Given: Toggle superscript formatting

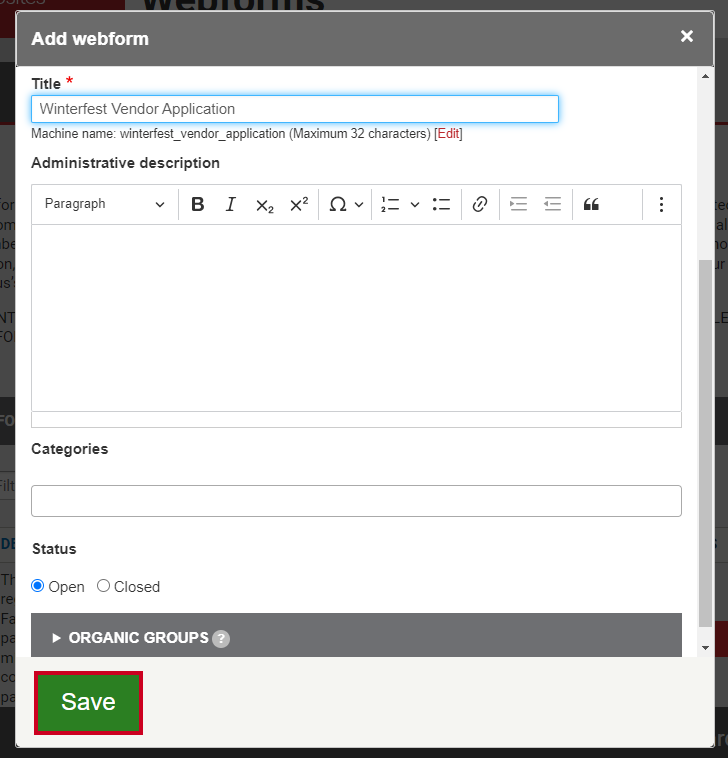Looking at the screenshot, I should [x=299, y=204].
